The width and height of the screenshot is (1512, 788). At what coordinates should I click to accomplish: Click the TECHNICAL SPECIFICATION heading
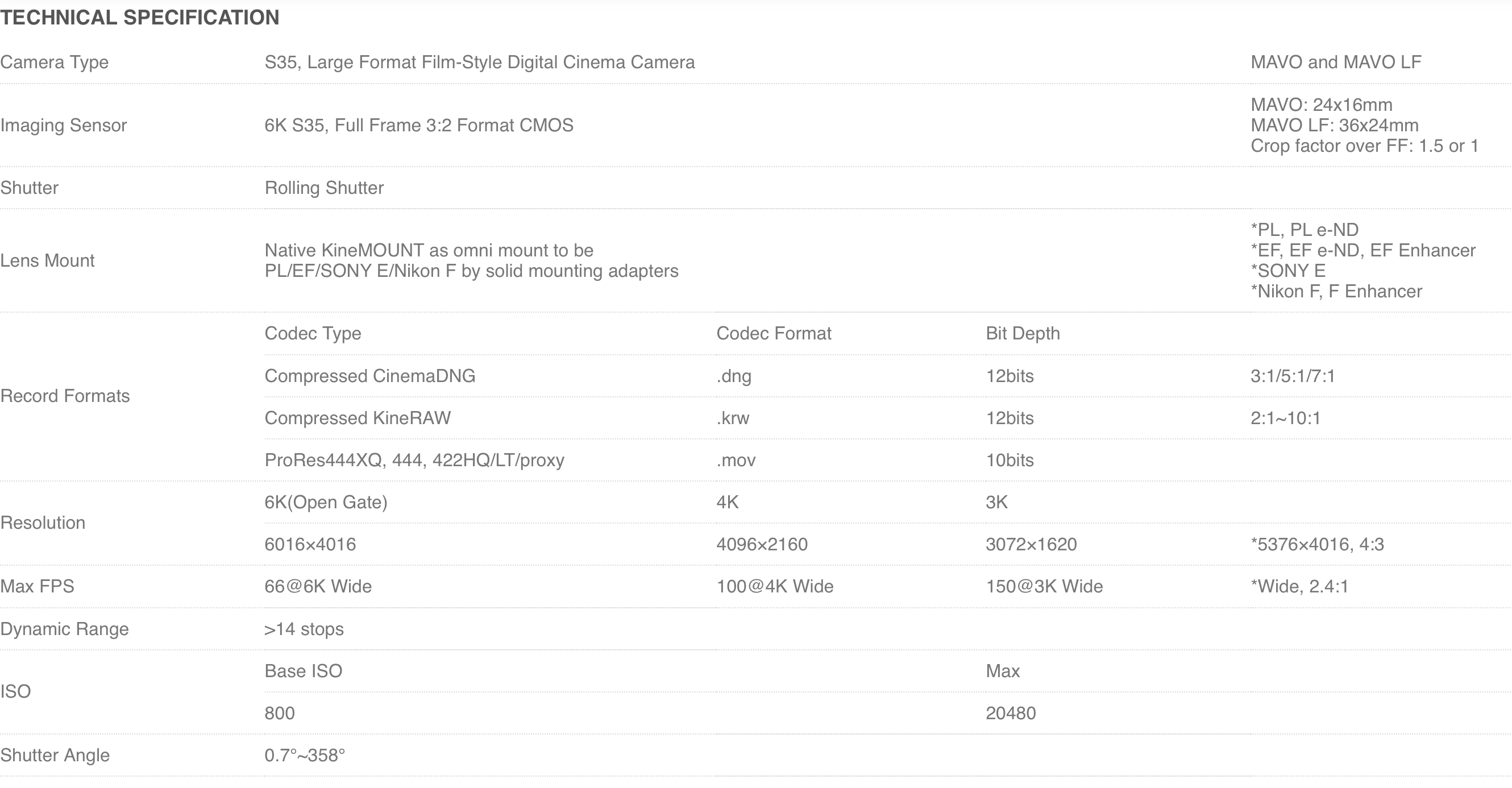click(x=140, y=18)
